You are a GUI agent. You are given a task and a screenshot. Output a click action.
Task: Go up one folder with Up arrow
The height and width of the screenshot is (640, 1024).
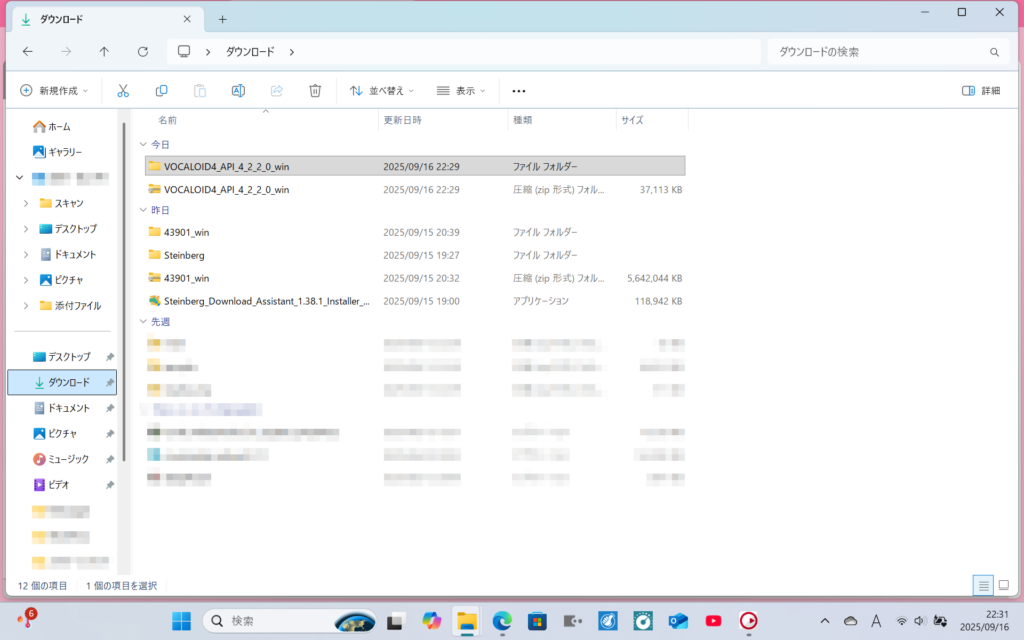pyautogui.click(x=104, y=52)
